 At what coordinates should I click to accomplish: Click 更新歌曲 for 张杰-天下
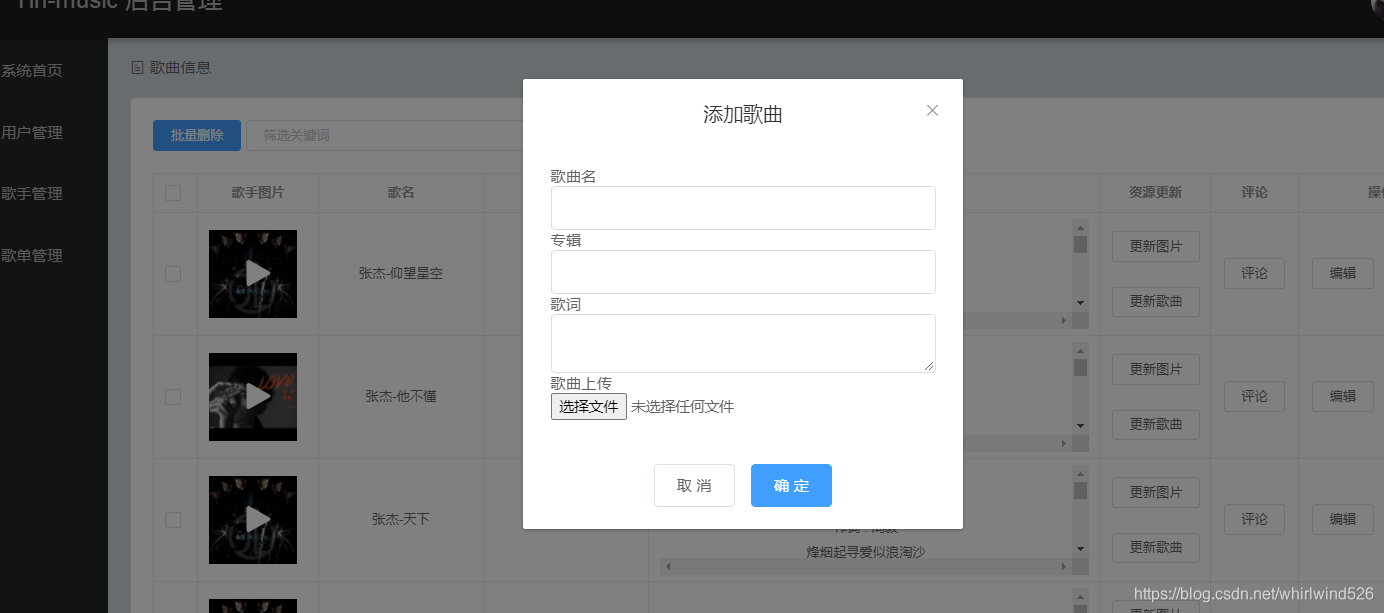click(x=1156, y=547)
